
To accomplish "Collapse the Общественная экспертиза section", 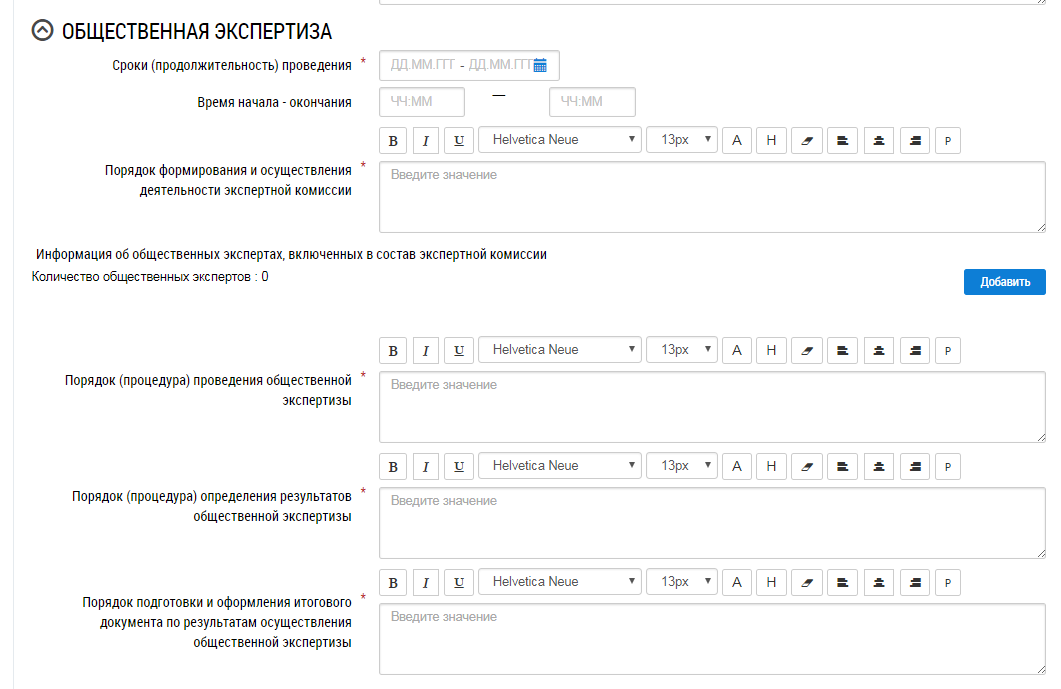I will point(42,31).
